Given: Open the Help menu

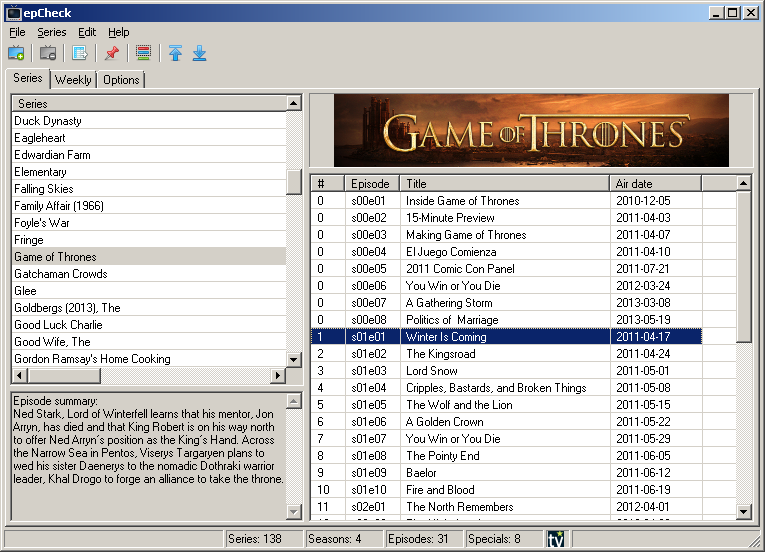Looking at the screenshot, I should point(119,32).
